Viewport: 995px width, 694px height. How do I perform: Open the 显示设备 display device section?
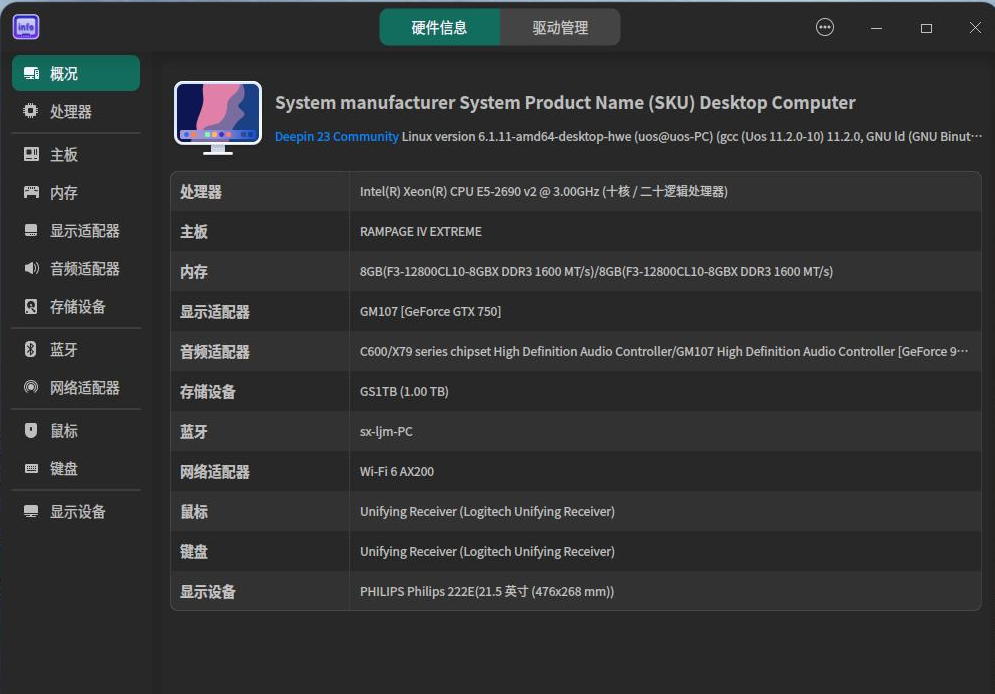coord(31,511)
